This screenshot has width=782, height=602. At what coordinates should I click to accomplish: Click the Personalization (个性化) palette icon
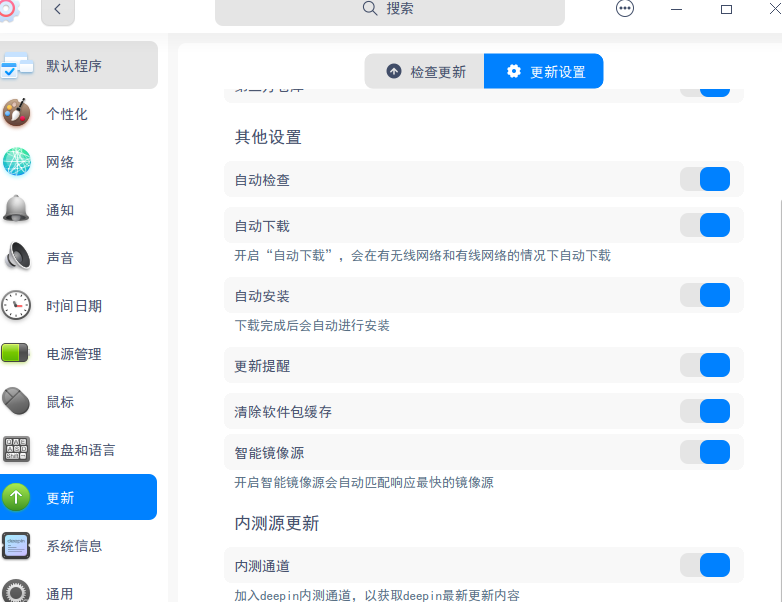[x=16, y=113]
